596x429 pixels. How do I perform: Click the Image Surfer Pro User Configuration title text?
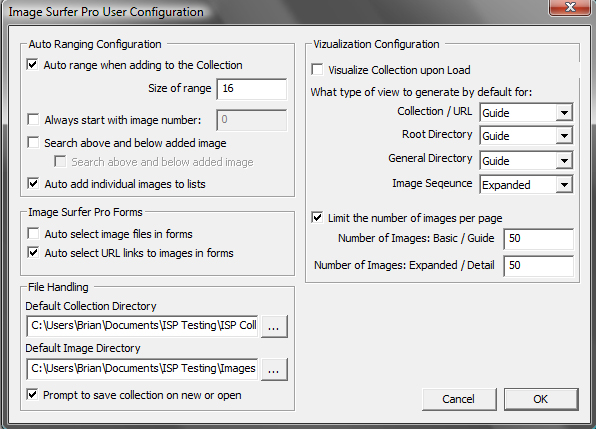106,12
